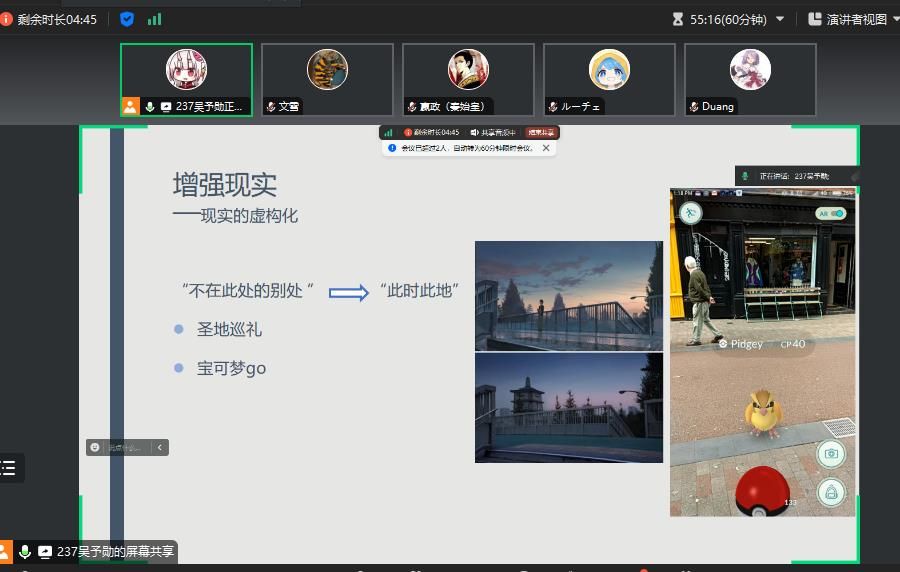Click the blue security shield icon
Screen dimensions: 900x572
127,19
